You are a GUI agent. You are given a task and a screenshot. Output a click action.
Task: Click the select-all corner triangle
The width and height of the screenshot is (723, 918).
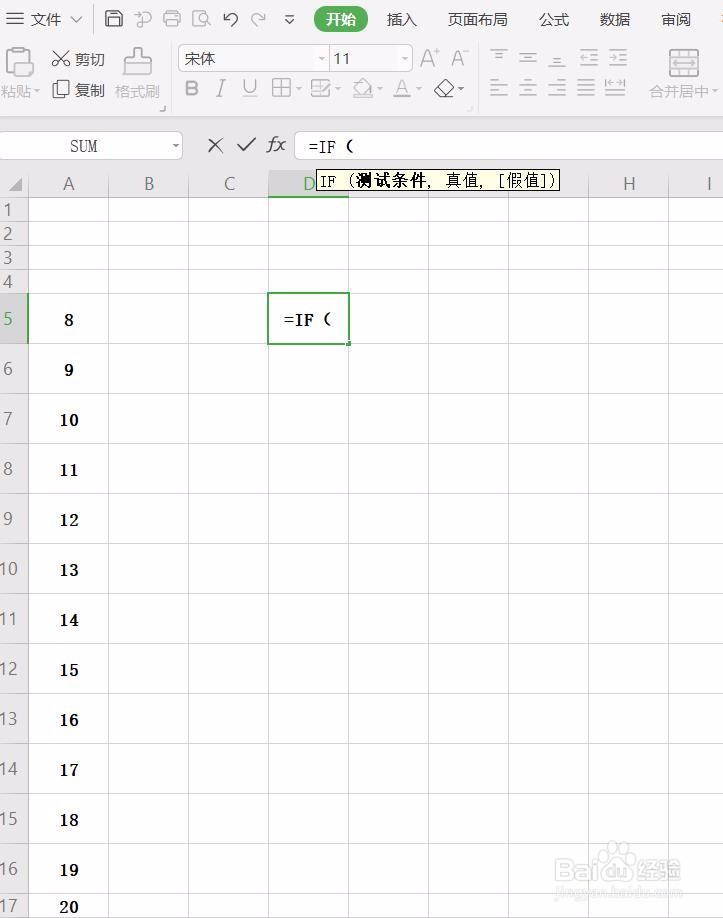tap(16, 185)
